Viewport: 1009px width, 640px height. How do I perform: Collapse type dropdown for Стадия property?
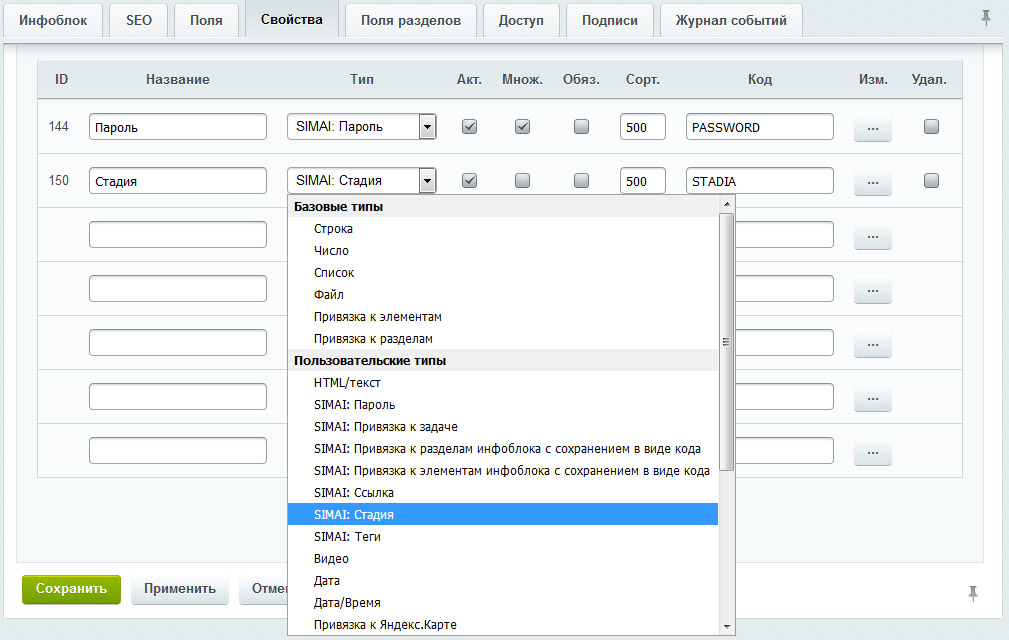427,181
